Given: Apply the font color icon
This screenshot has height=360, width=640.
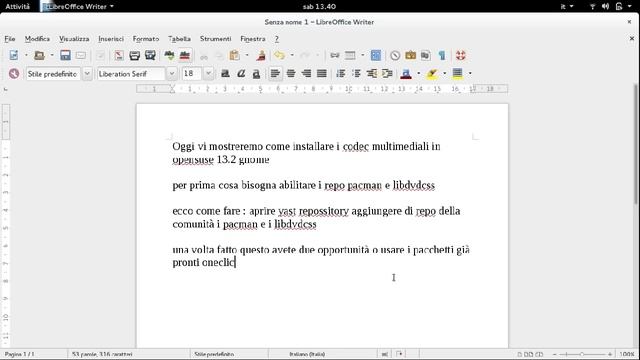Looking at the screenshot, I should point(406,73).
